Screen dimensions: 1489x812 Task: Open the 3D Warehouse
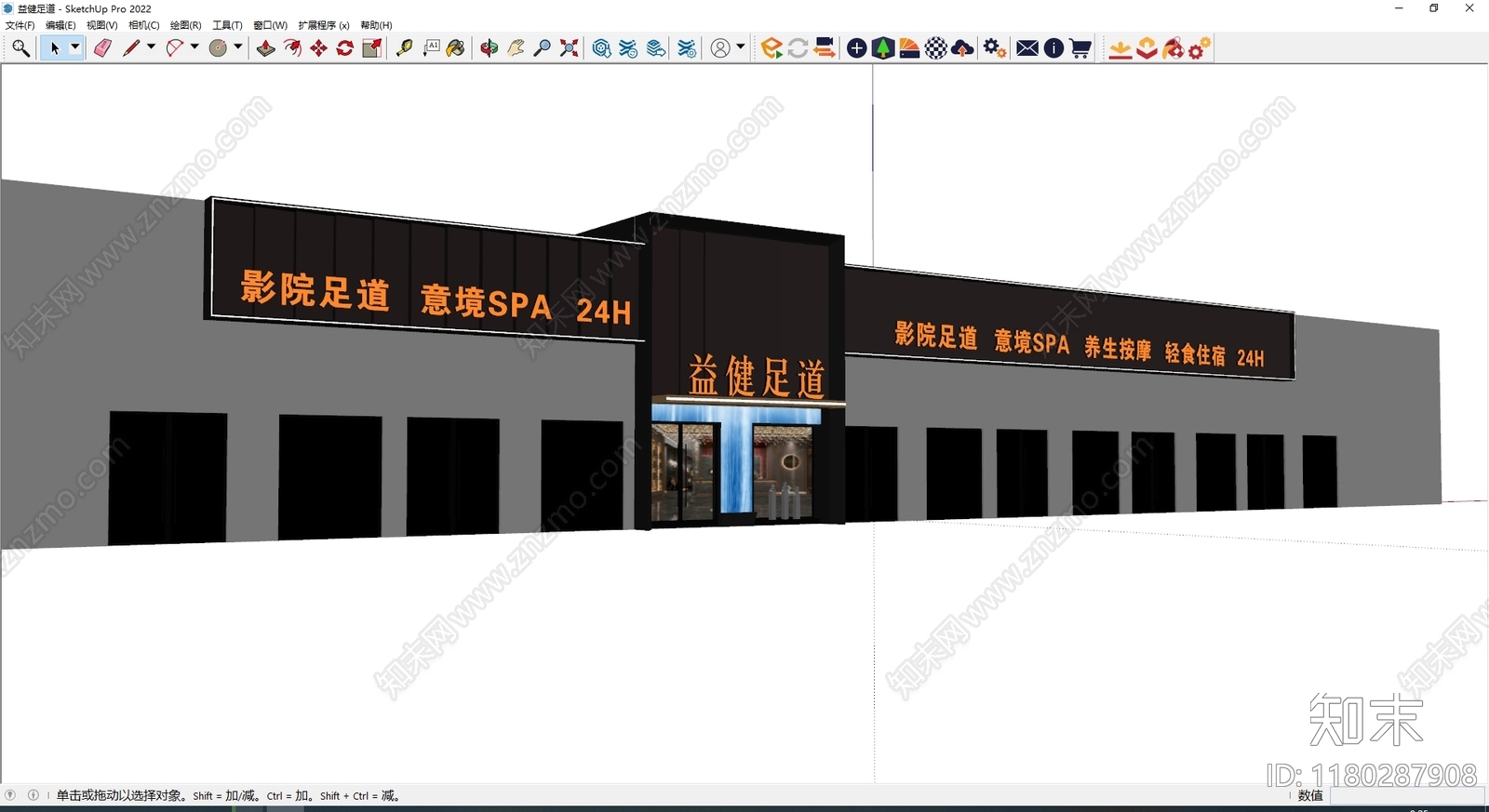pos(602,48)
